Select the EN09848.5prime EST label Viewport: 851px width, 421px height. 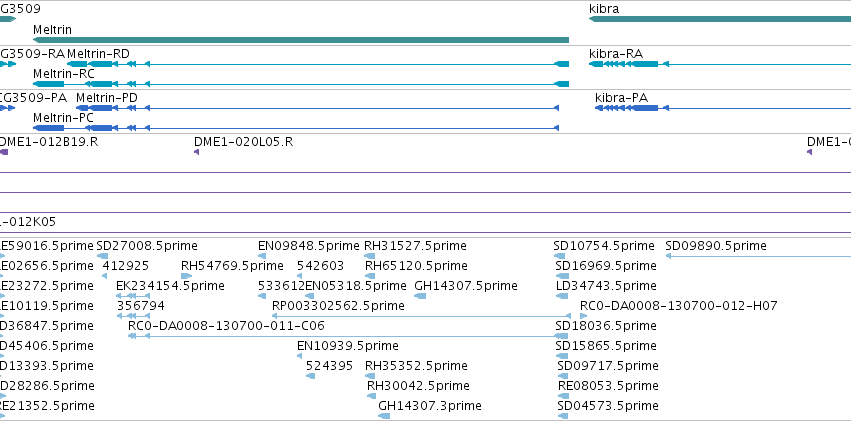point(309,246)
